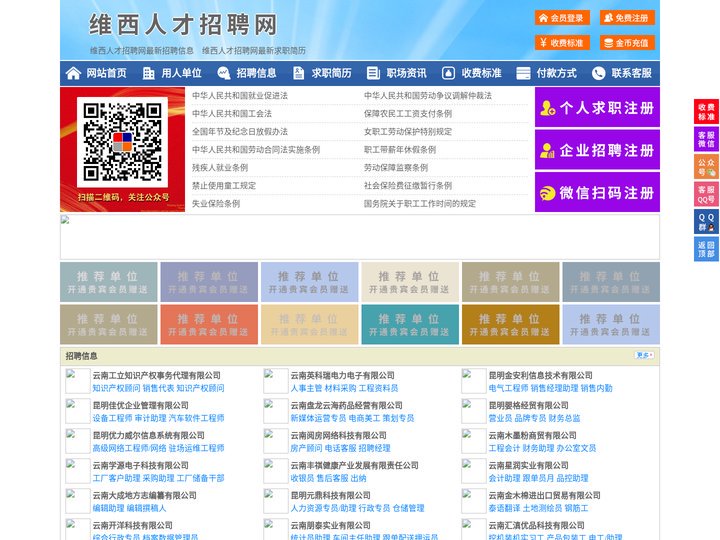The height and width of the screenshot is (540, 720).
Task: Click the 公众号 sidebar icon
Action: [x=706, y=167]
